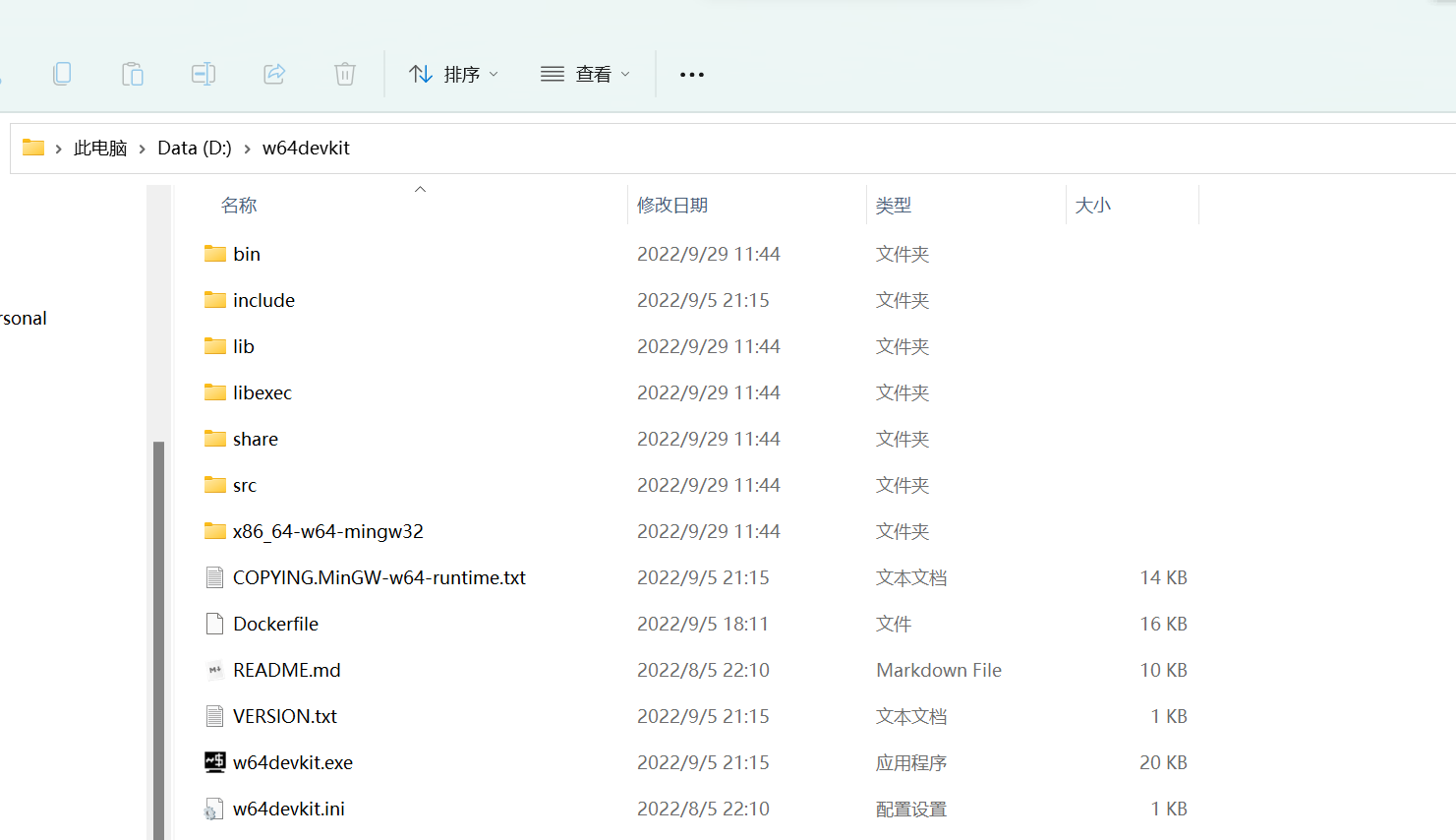Select the x86_64-w64-mingw32 folder
This screenshot has width=1456, height=840.
pyautogui.click(x=327, y=531)
